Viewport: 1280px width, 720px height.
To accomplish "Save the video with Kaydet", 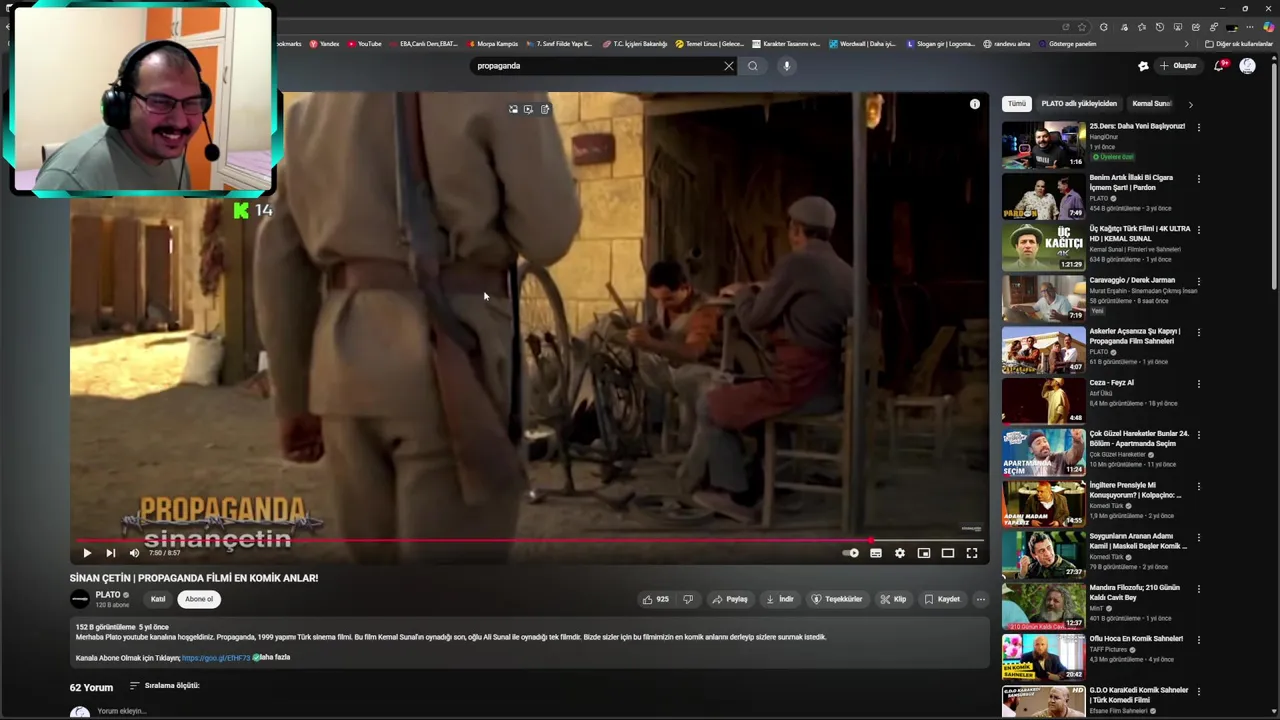I will tap(942, 599).
